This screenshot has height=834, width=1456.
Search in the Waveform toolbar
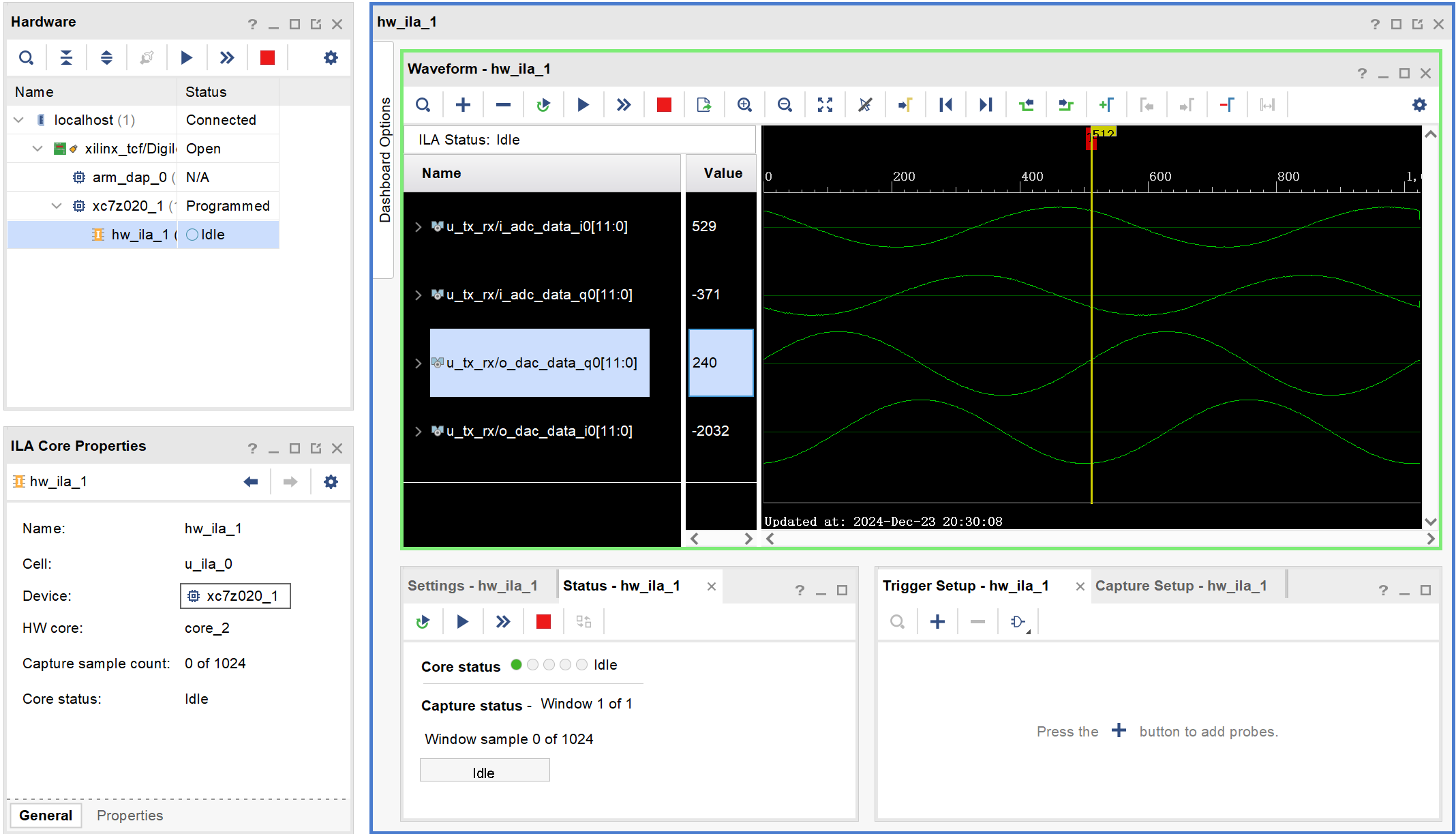tap(423, 105)
